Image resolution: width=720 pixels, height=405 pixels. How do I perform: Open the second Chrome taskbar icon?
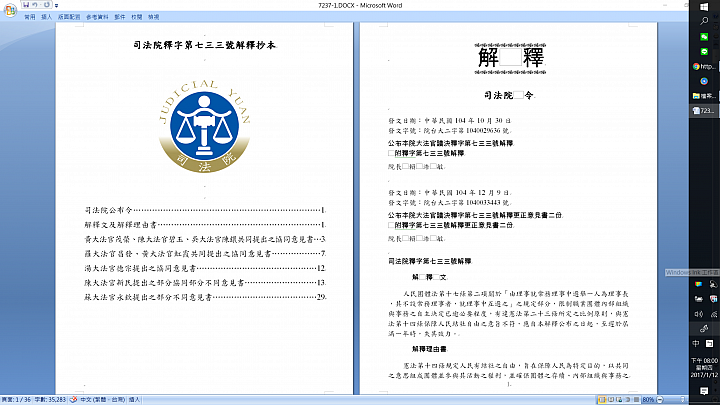(x=704, y=81)
